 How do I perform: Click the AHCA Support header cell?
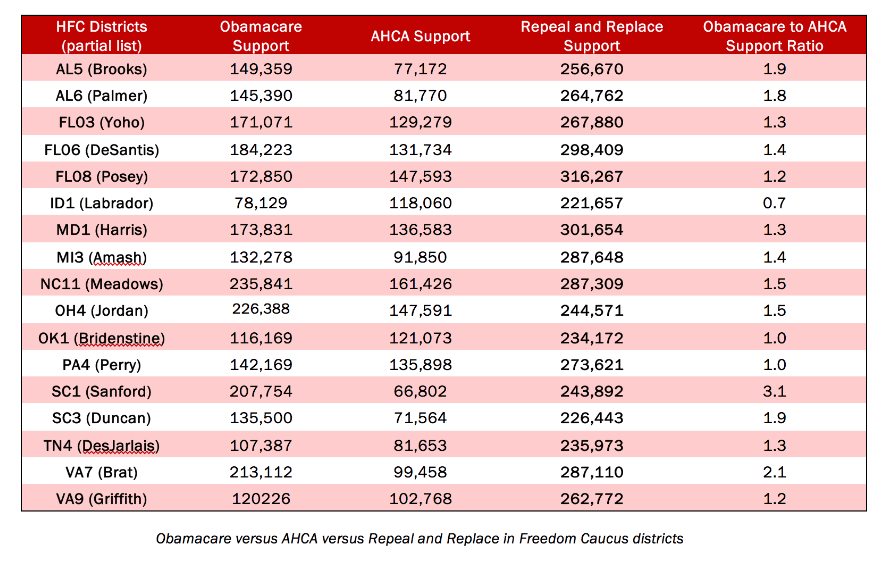(x=420, y=36)
